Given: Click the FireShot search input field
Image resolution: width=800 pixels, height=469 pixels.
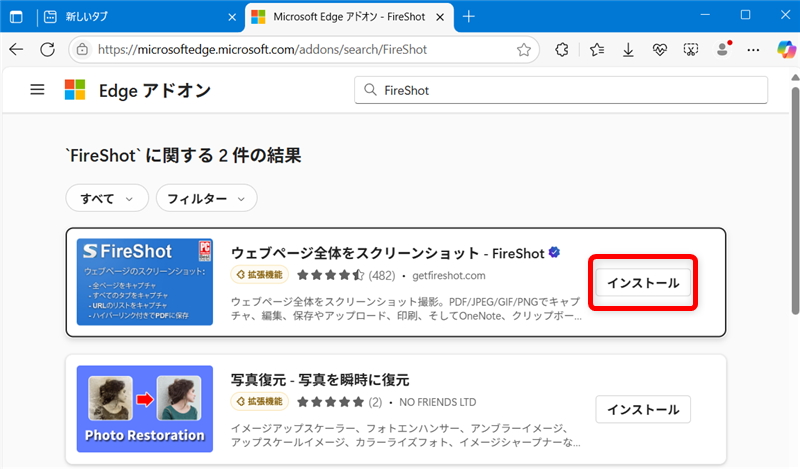Looking at the screenshot, I should pos(570,90).
